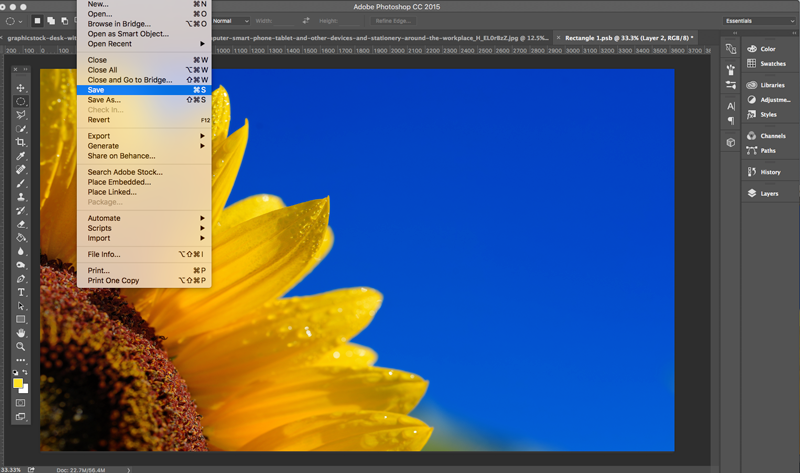This screenshot has width=800, height=473.
Task: Select the Elliptical Marquee tool
Action: click(20, 101)
